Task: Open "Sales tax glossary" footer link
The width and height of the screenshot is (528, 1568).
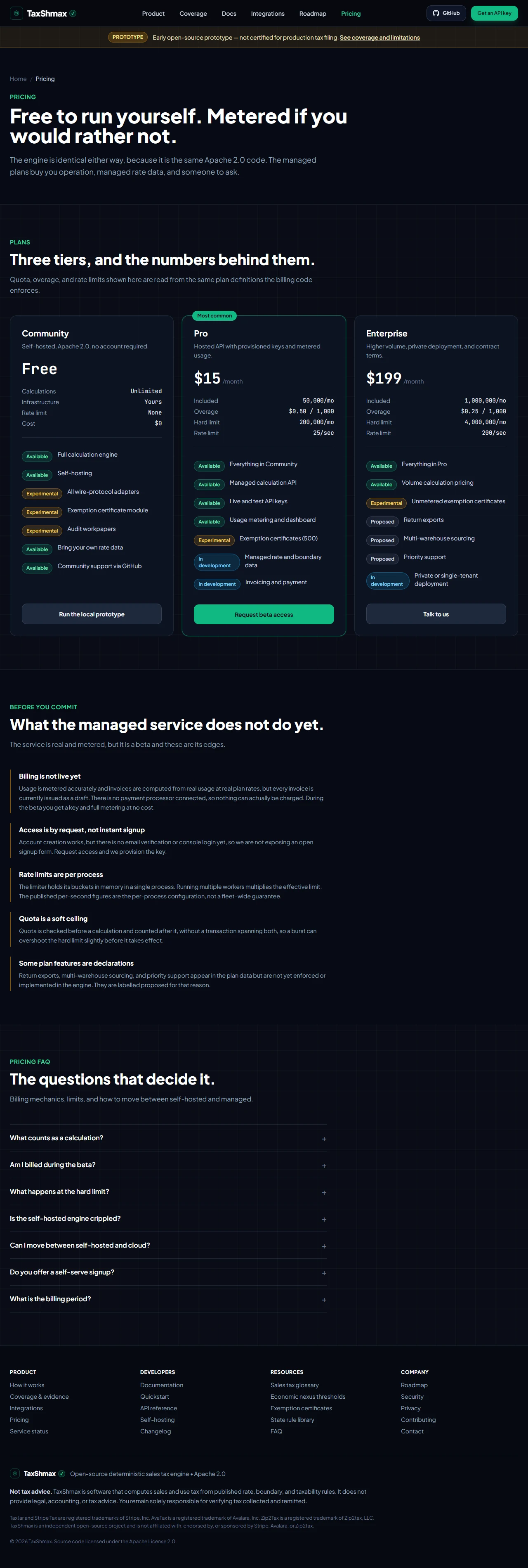Action: pyautogui.click(x=295, y=1385)
